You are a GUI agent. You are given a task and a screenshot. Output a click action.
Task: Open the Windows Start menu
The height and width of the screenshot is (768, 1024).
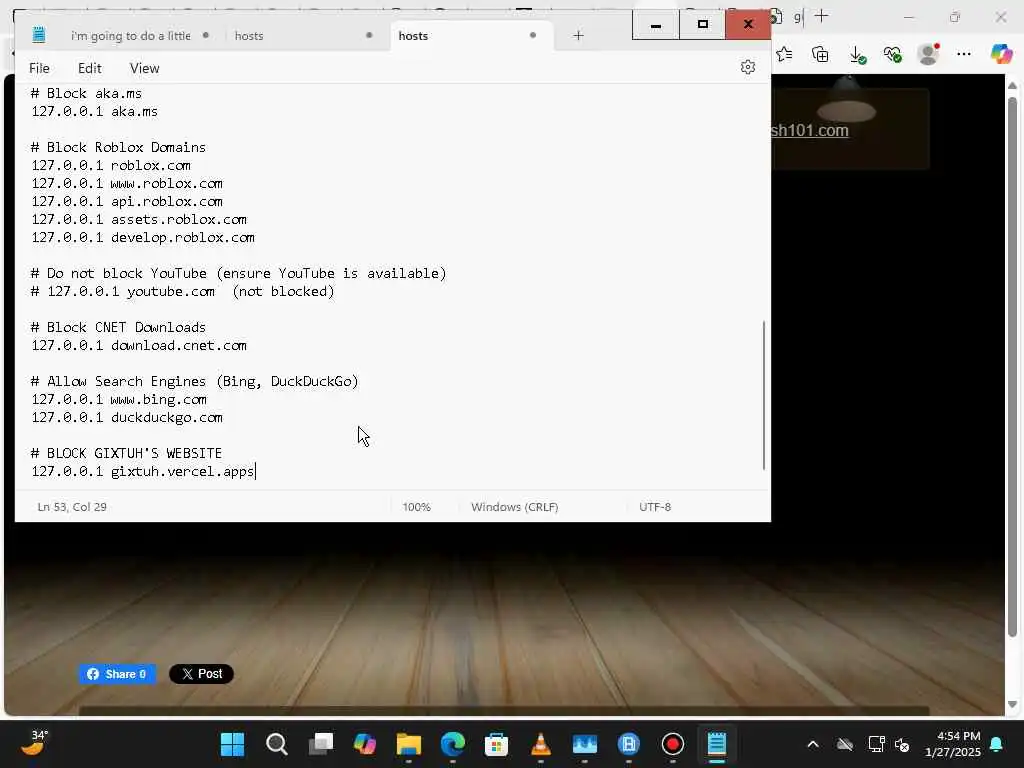[x=232, y=744]
